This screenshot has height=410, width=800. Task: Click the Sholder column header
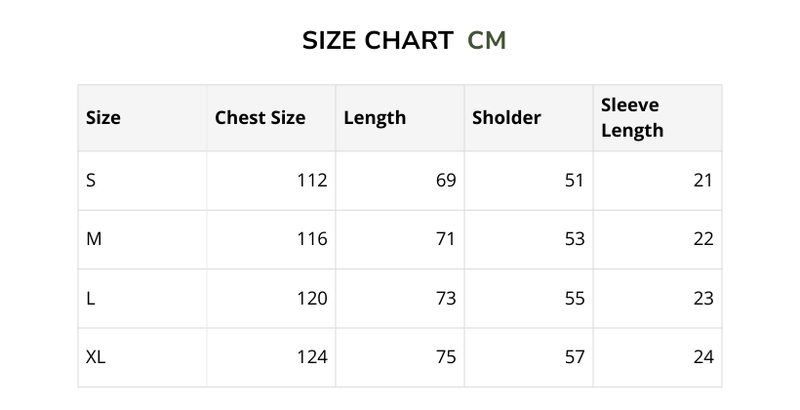coord(506,118)
